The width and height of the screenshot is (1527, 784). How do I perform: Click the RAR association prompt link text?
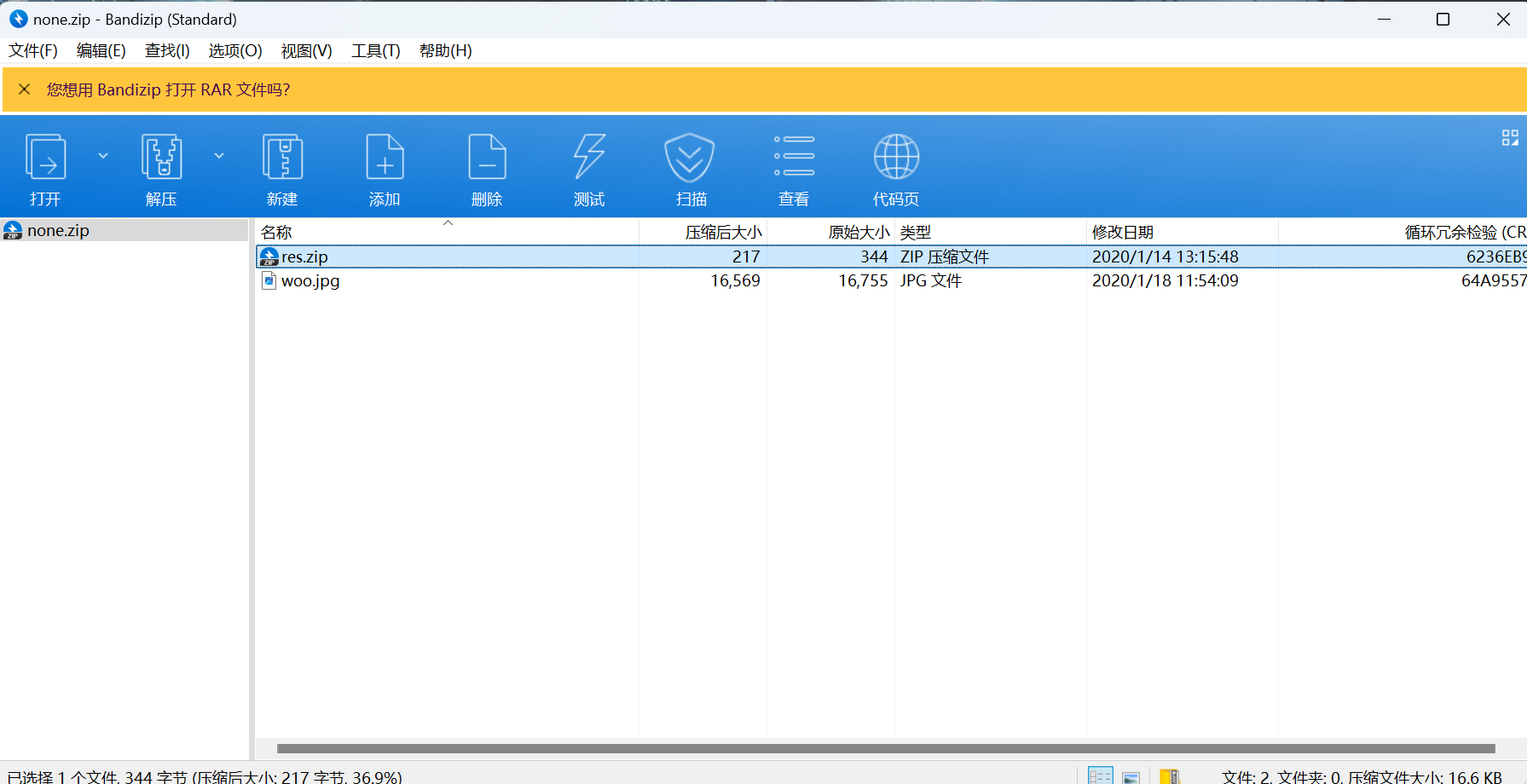(168, 89)
